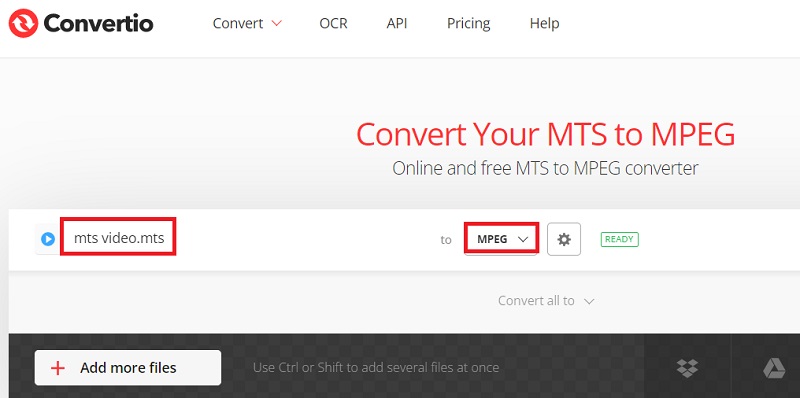The image size is (800, 398).
Task: Open the MPEG output format dropdown
Action: tap(502, 239)
